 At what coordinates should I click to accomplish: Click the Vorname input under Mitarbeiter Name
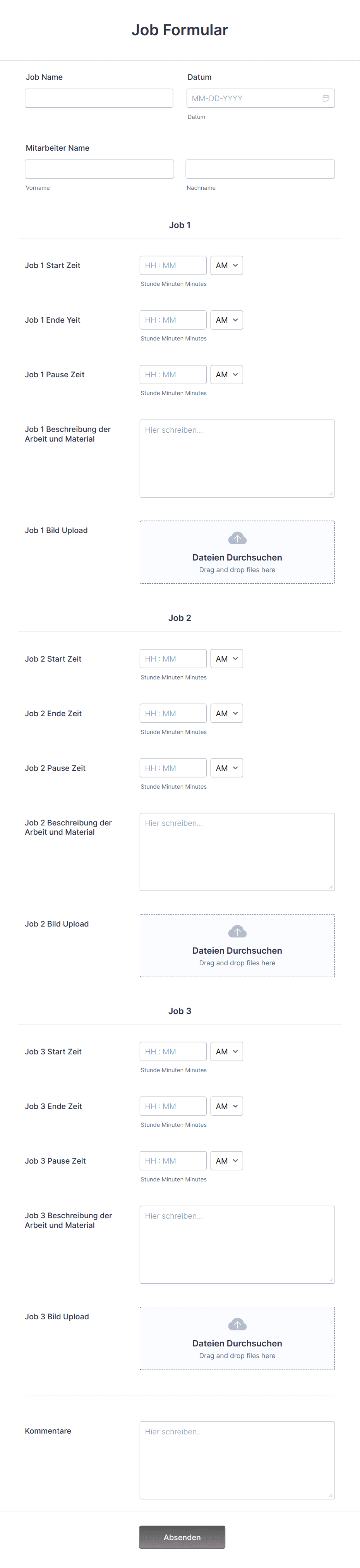pos(99,168)
